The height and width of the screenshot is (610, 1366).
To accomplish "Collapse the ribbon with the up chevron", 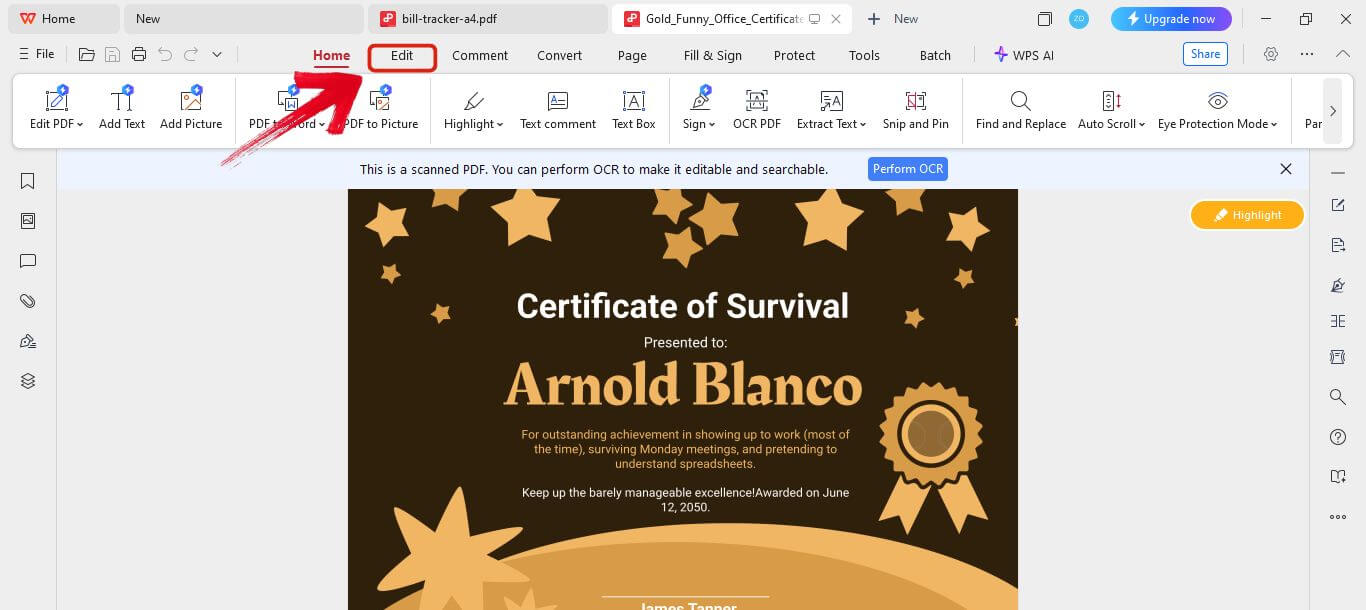I will coord(1342,54).
